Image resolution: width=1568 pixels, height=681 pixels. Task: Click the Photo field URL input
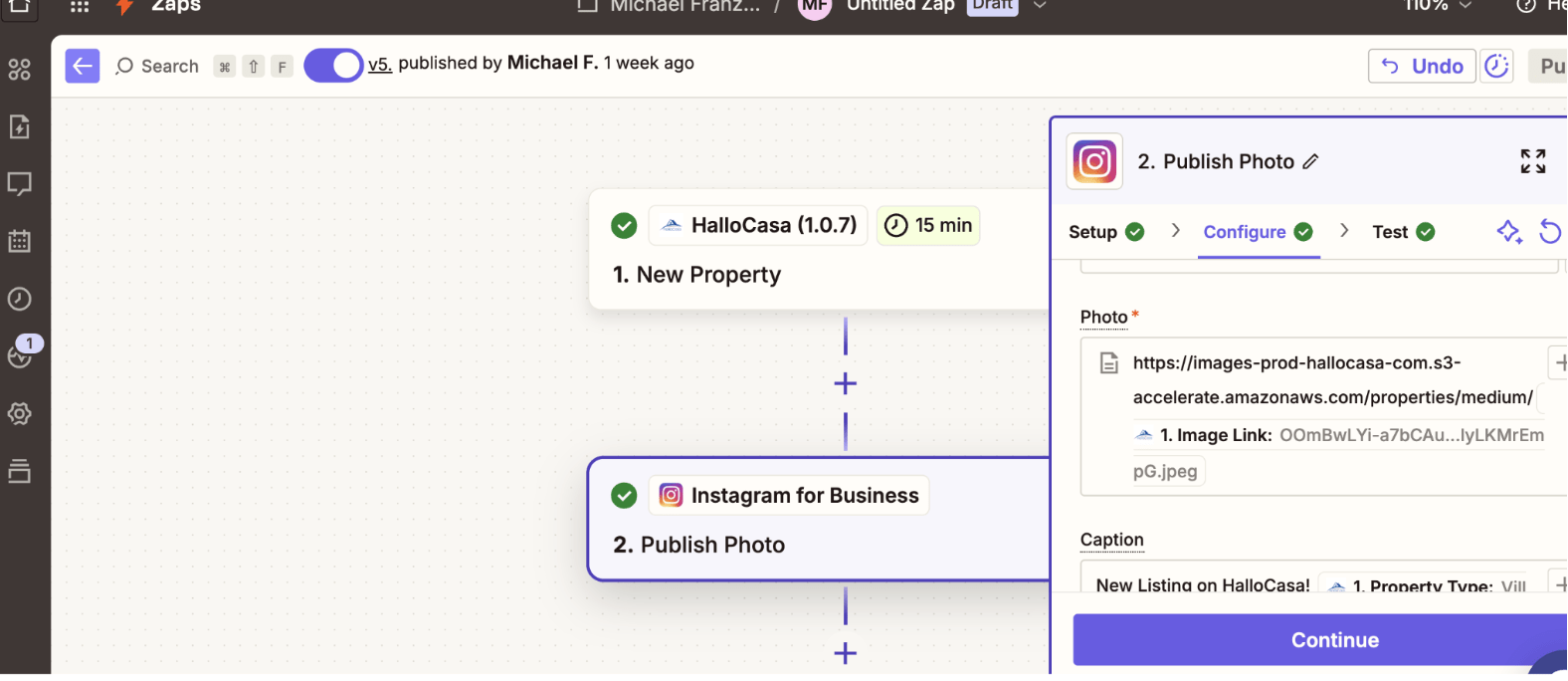click(1323, 416)
